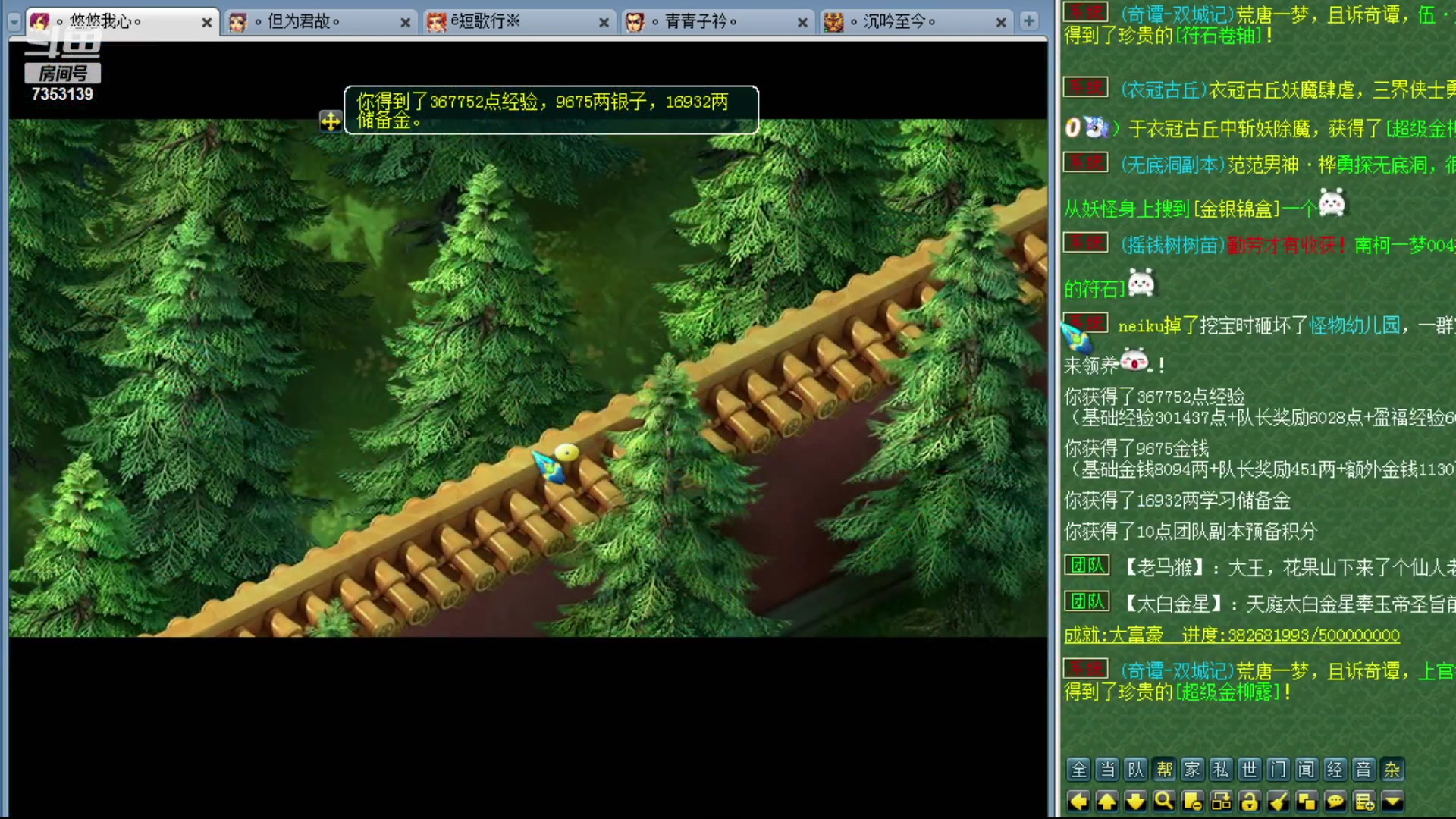The image size is (1456, 819).
Task: Close the 青青子衿 tab
Action: coord(802,23)
